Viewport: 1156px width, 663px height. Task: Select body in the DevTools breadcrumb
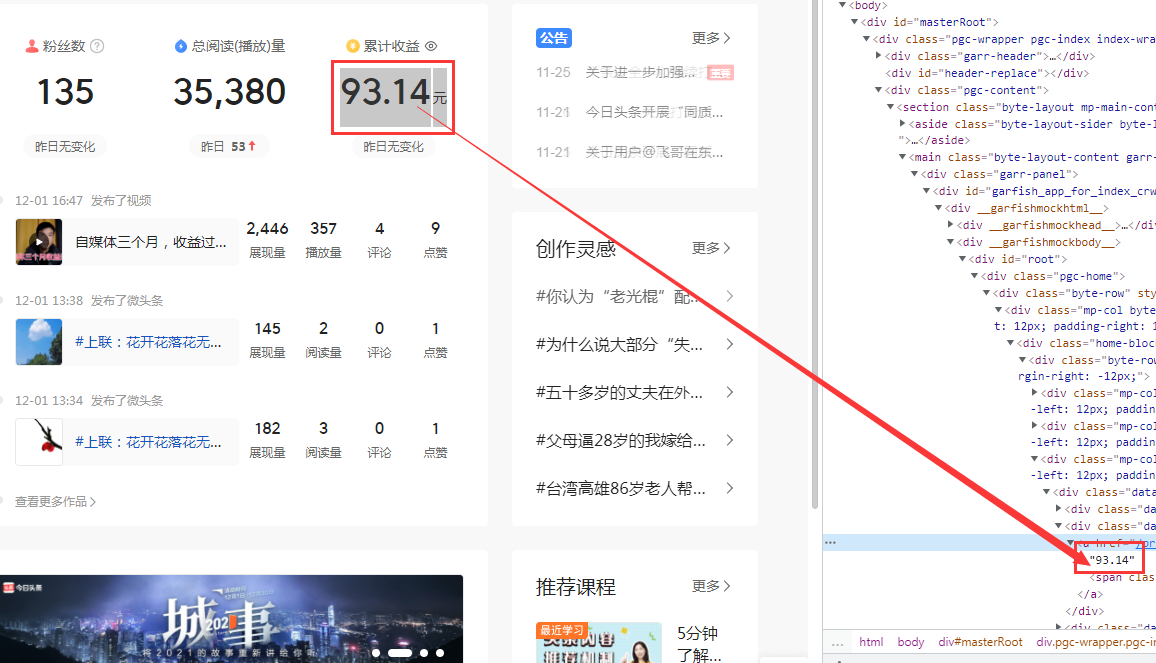click(x=910, y=642)
